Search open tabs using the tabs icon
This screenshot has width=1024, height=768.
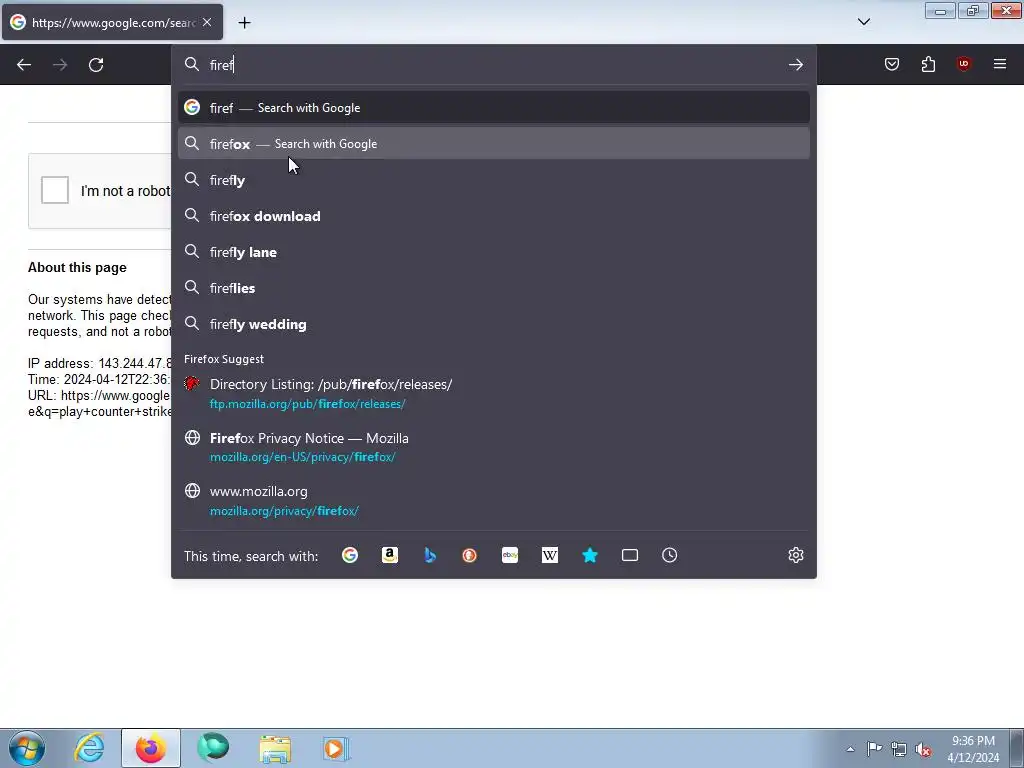tap(630, 555)
